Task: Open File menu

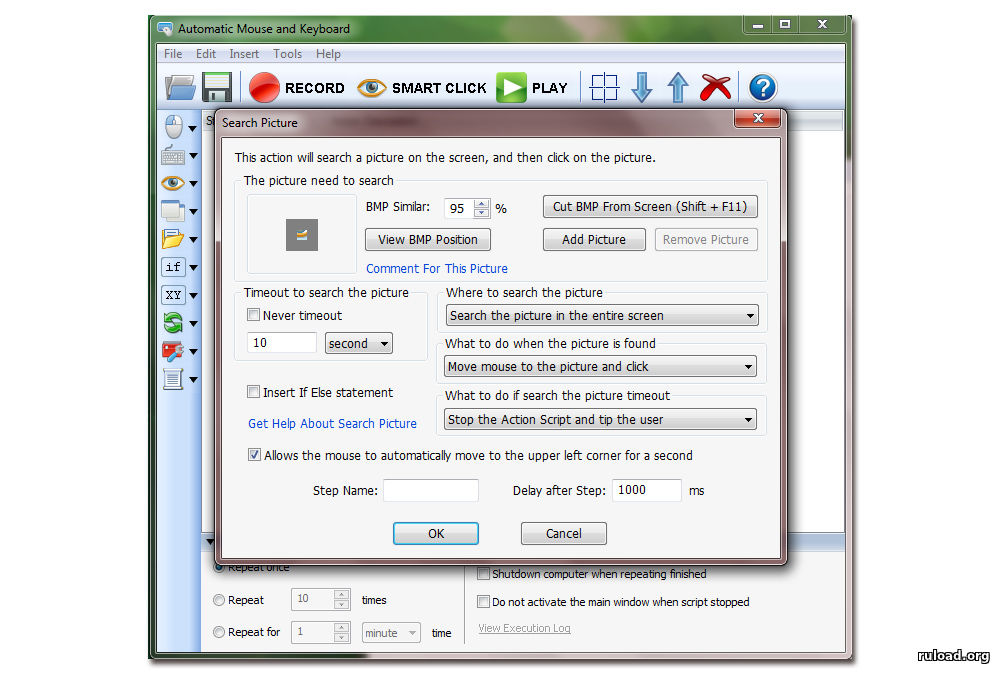Action: coord(173,54)
